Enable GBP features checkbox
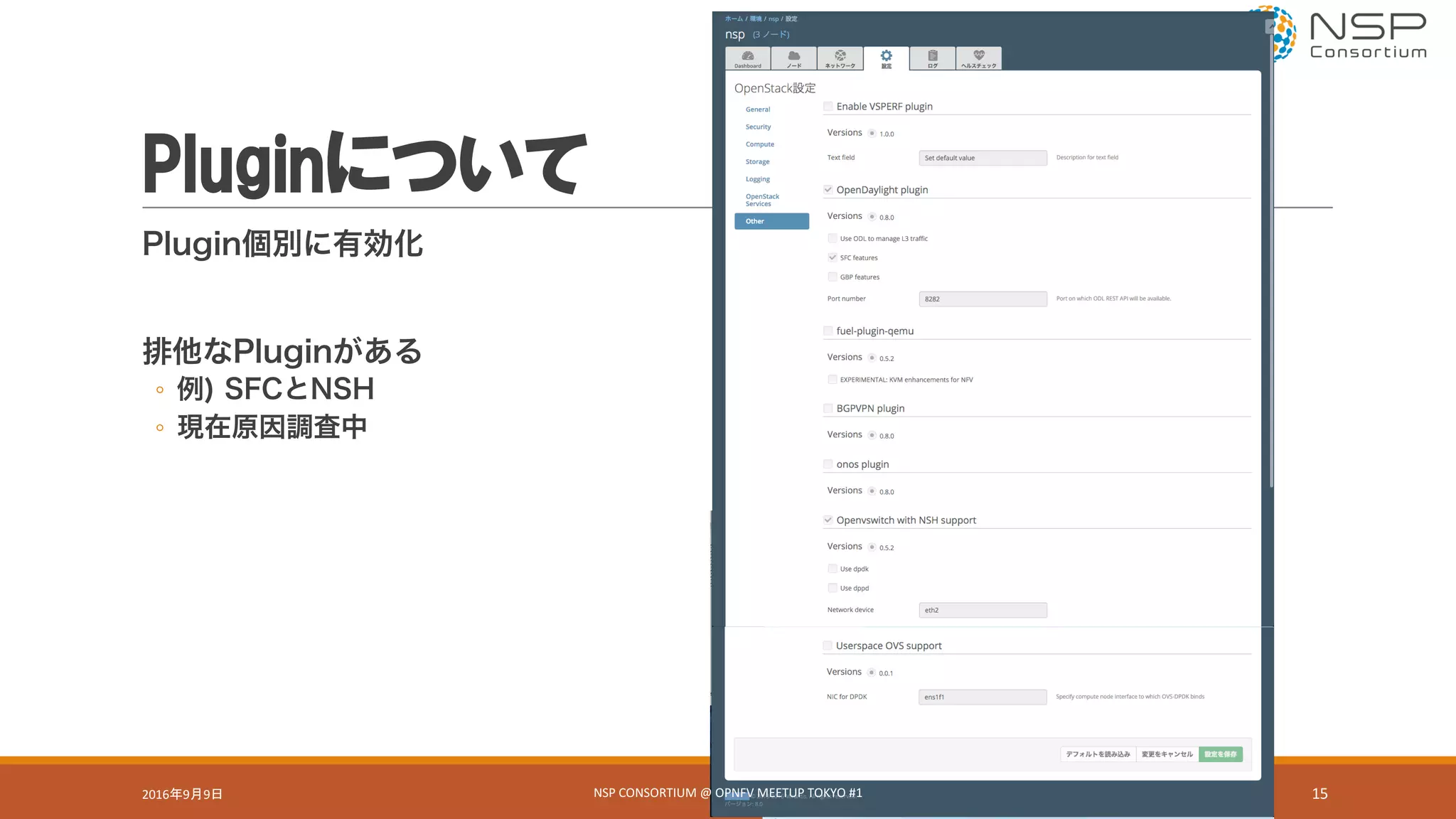Screen dimensions: 1456x819 tap(833, 277)
